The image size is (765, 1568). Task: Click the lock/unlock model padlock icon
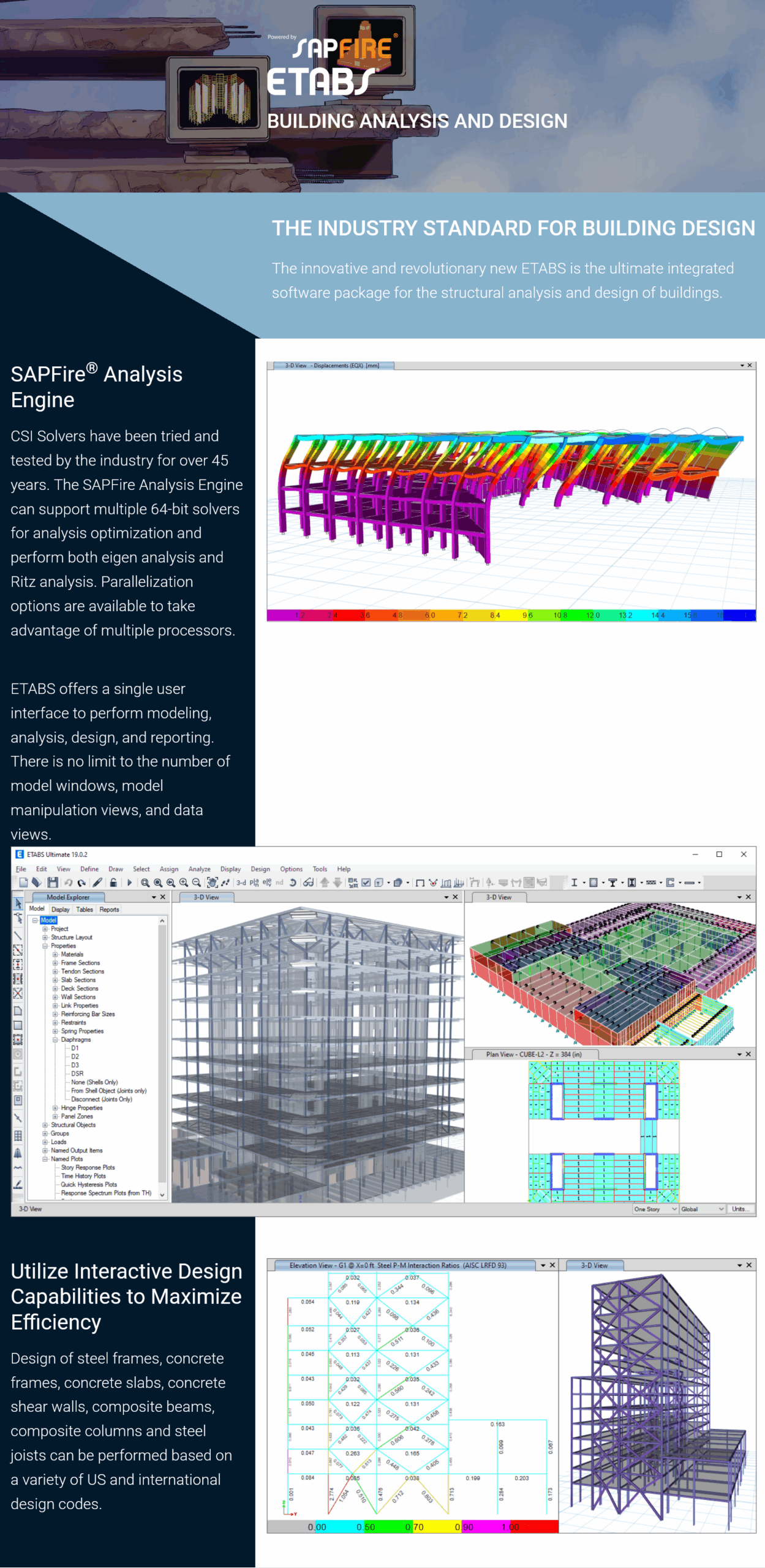(x=113, y=883)
